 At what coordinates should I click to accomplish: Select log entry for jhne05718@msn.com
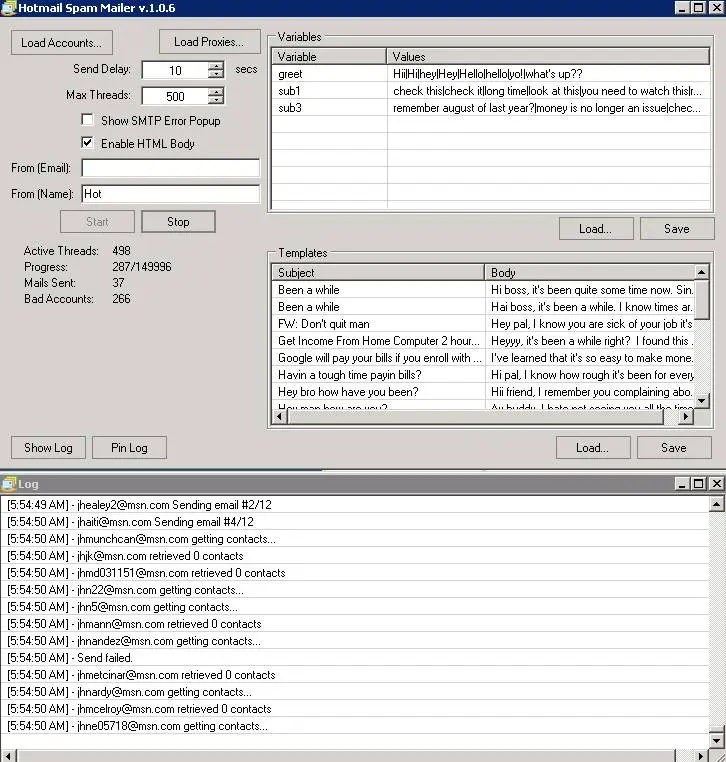(355, 726)
